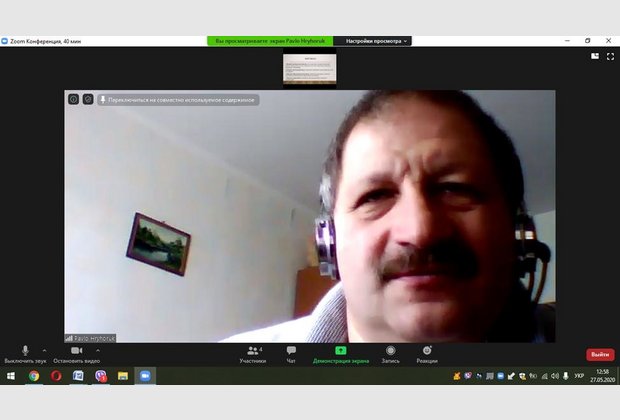The height and width of the screenshot is (420, 620).
Task: Minimize the Zoom conference window
Action: point(567,41)
